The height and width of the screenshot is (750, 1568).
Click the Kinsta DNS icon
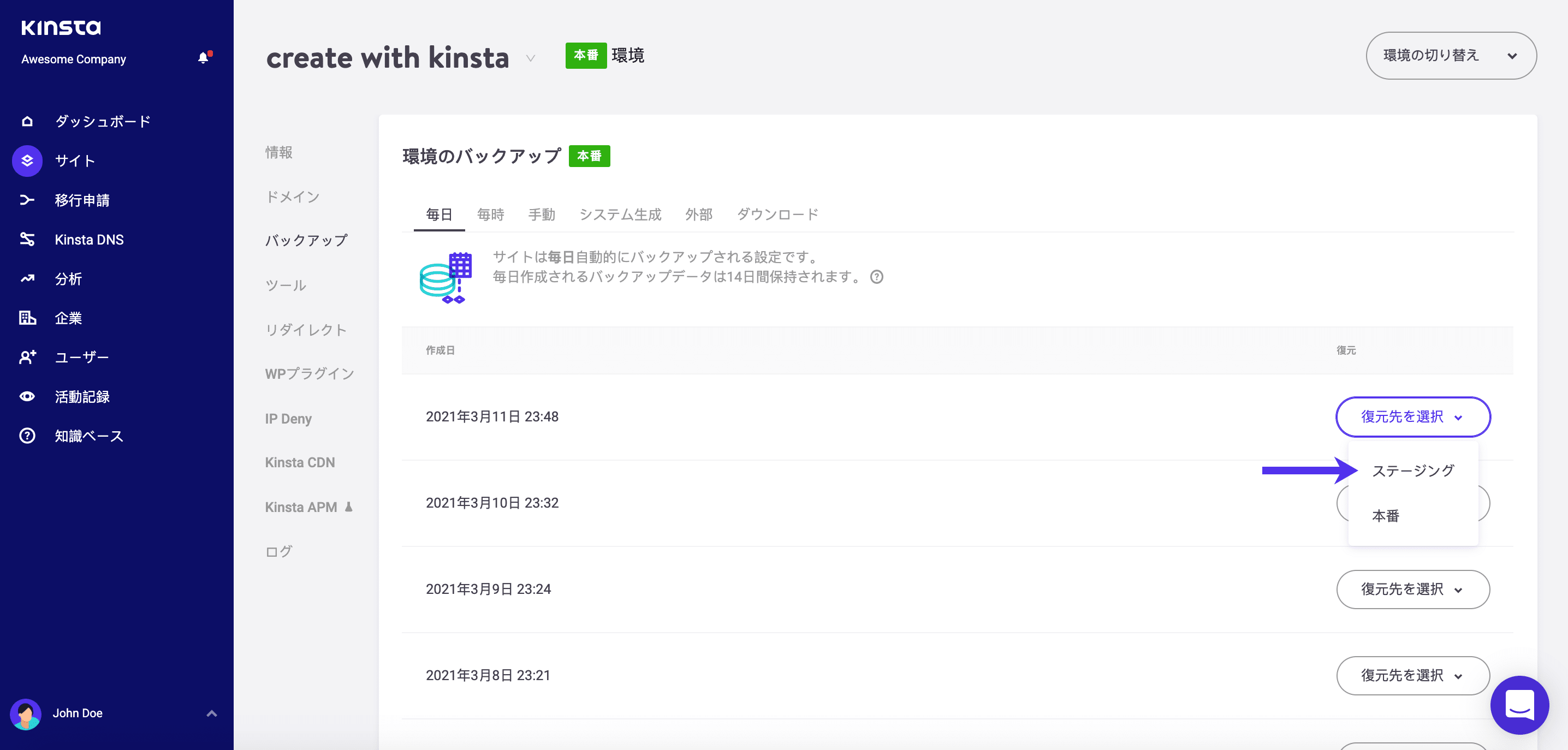tap(27, 239)
